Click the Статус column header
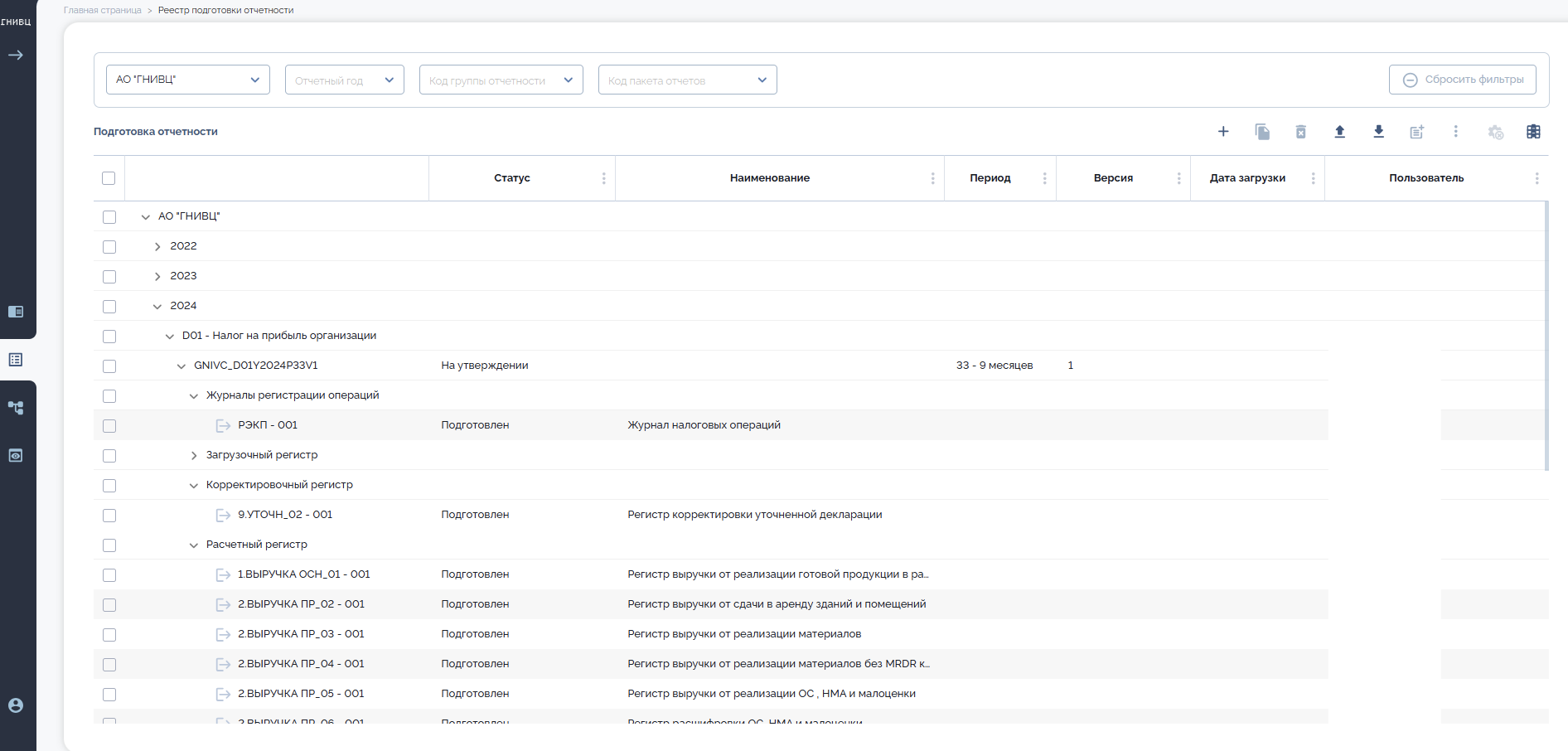The height and width of the screenshot is (751, 1568). pyautogui.click(x=512, y=178)
